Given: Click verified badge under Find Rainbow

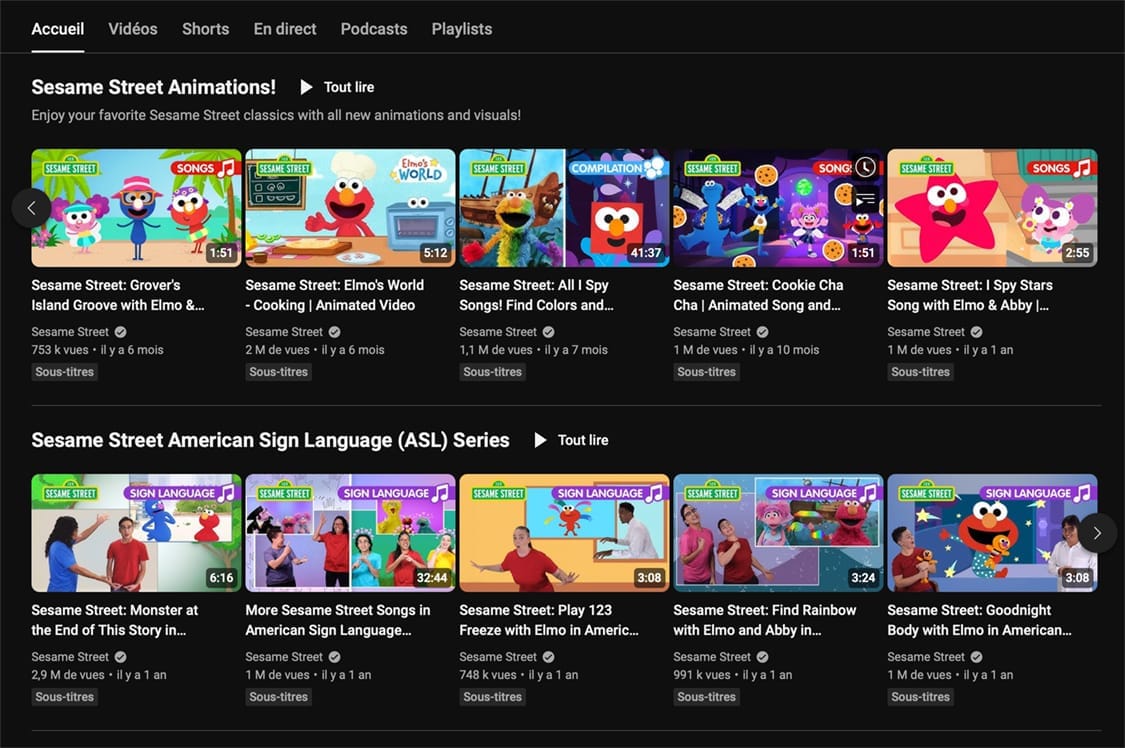Looking at the screenshot, I should coord(762,657).
